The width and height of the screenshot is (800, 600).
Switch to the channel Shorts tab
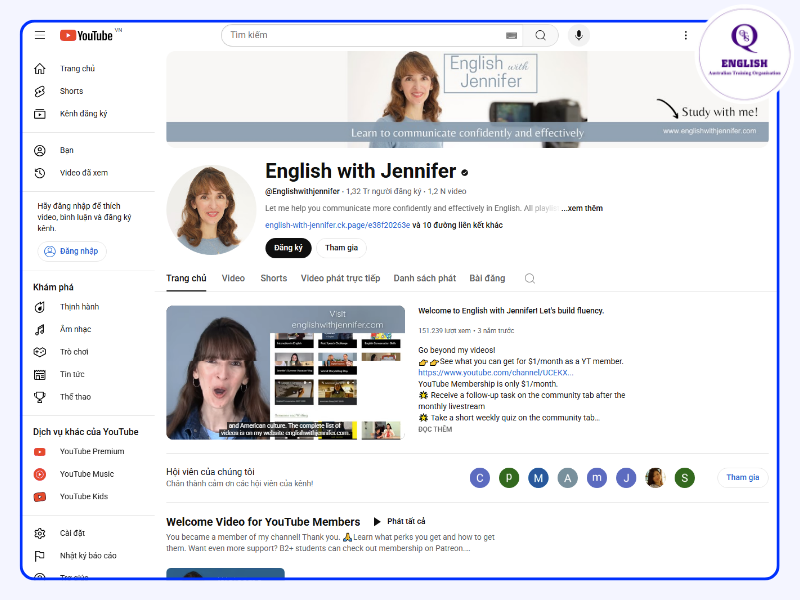(x=273, y=278)
